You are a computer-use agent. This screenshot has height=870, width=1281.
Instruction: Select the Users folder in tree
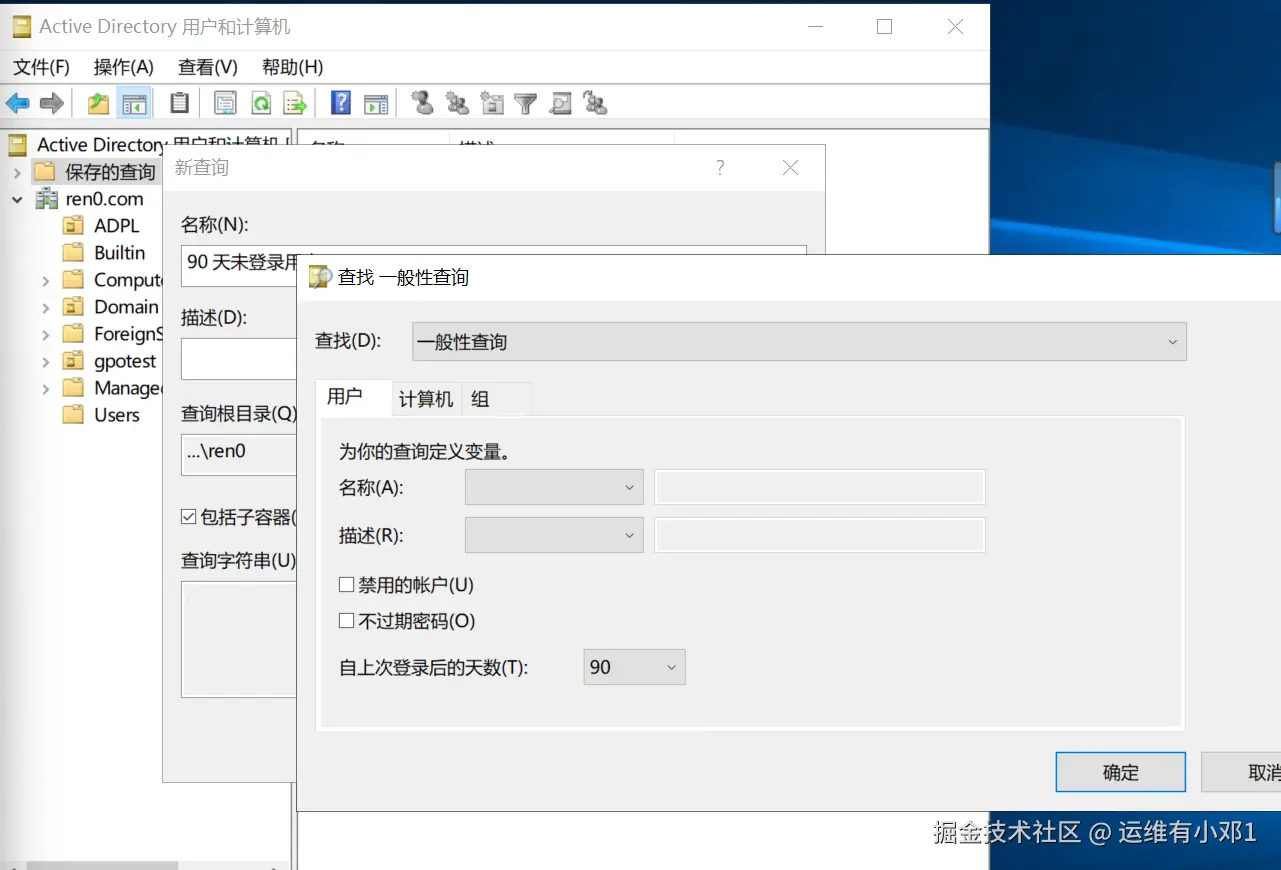(116, 415)
